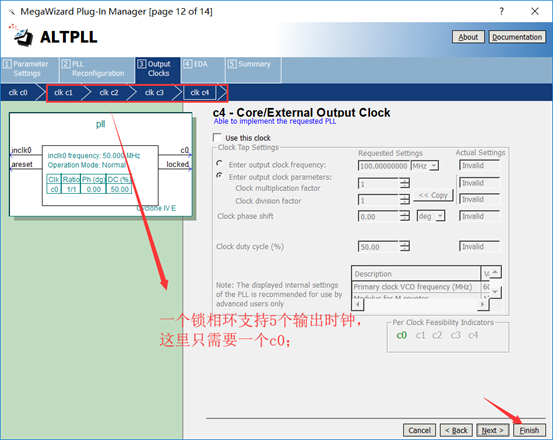Click the c4 feasibility indicator
This screenshot has height=440, width=553.
pos(473,335)
